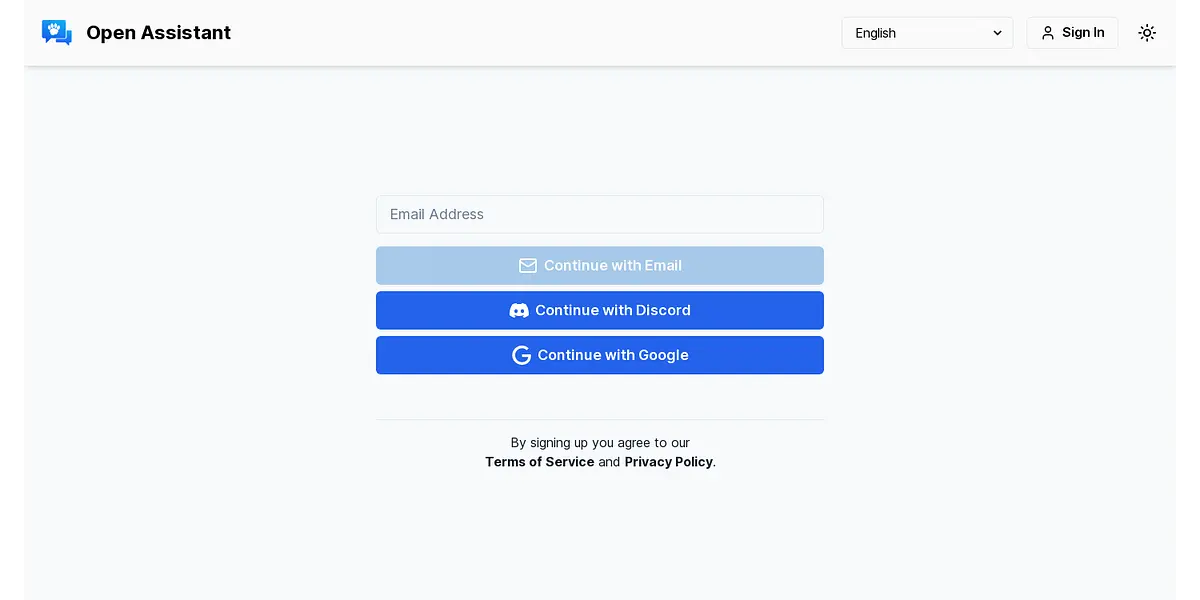Click the user silhouette icon beside Sign In
The height and width of the screenshot is (600, 1200).
click(1048, 33)
